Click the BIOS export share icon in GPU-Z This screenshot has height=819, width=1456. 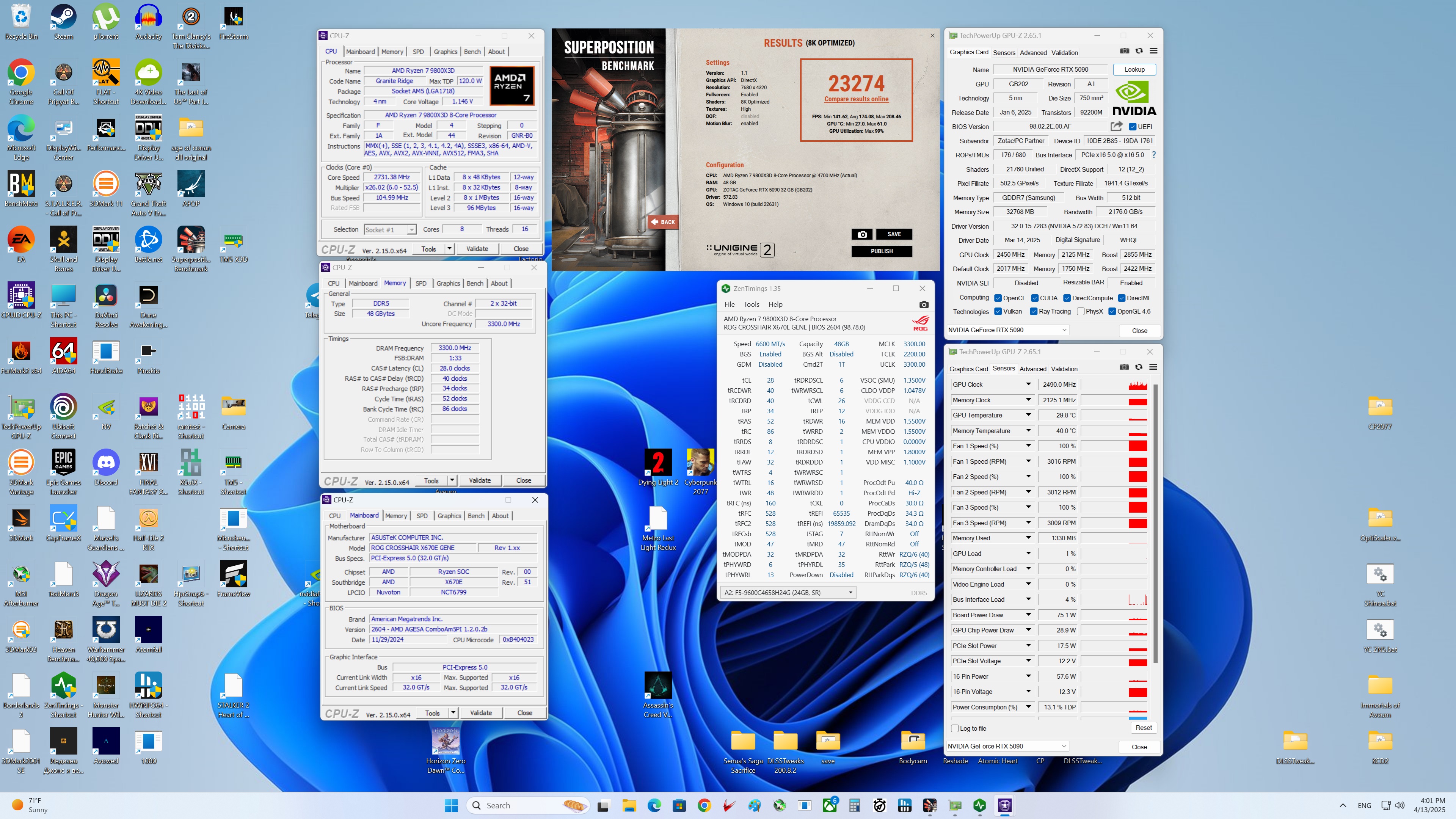(1116, 126)
